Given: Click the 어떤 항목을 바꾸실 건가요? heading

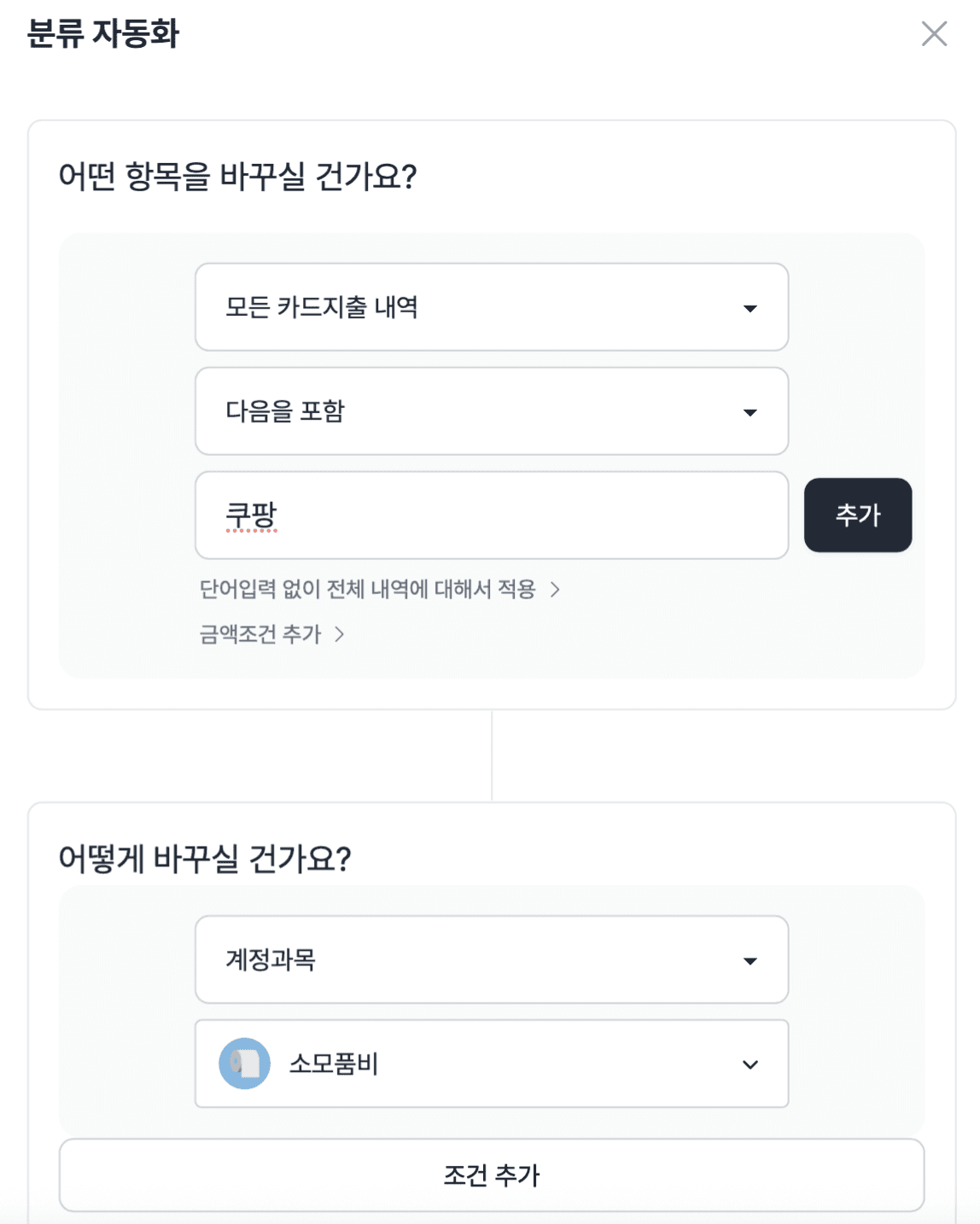Looking at the screenshot, I should pyautogui.click(x=237, y=177).
